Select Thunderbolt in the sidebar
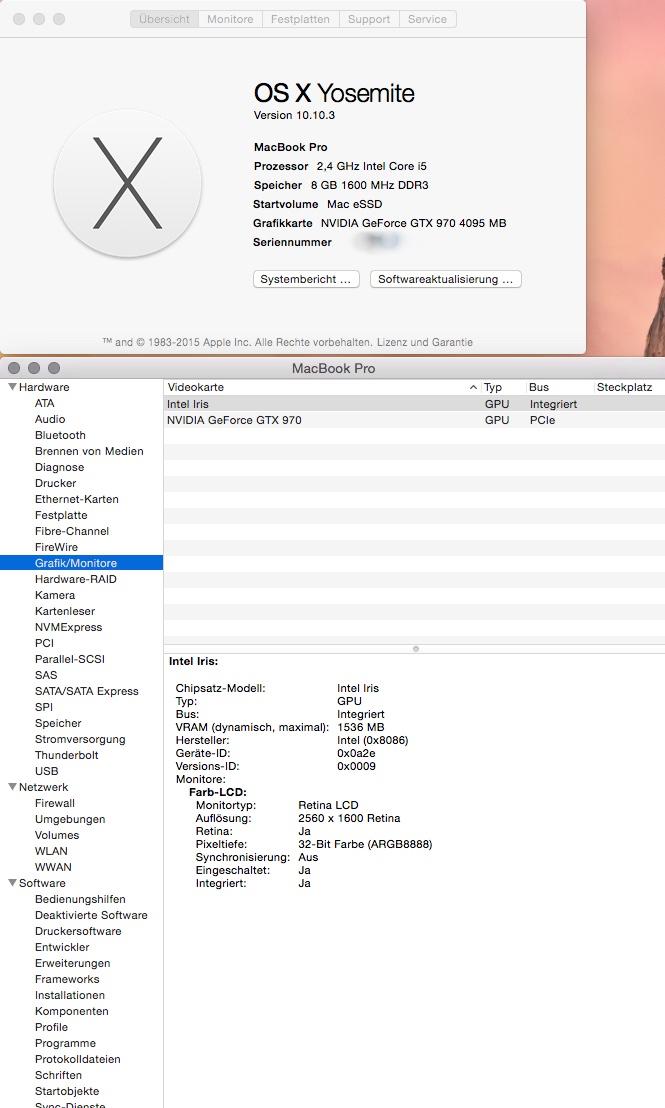The width and height of the screenshot is (665, 1108). [x=66, y=755]
